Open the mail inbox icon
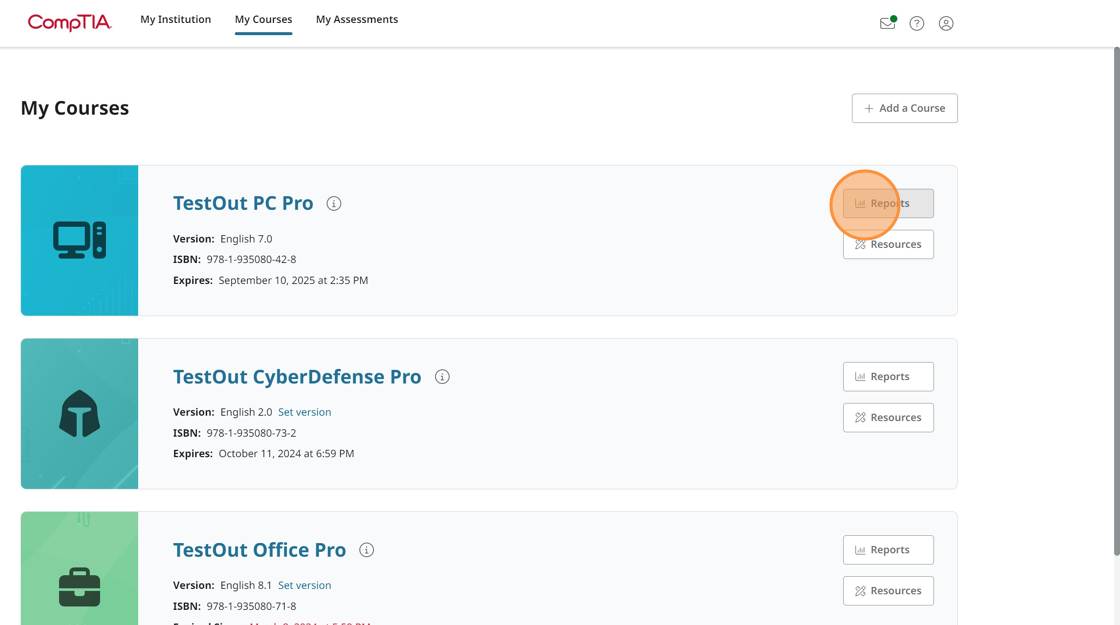 (887, 23)
